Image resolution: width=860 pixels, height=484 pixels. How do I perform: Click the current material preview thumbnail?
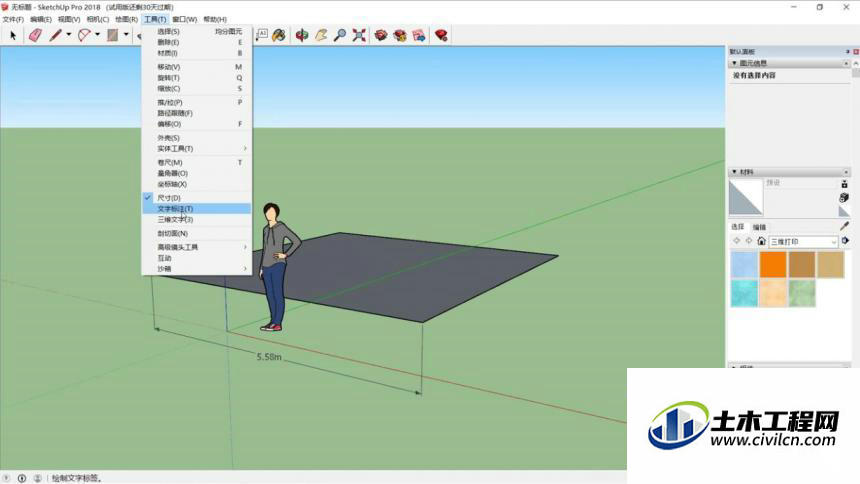[745, 197]
